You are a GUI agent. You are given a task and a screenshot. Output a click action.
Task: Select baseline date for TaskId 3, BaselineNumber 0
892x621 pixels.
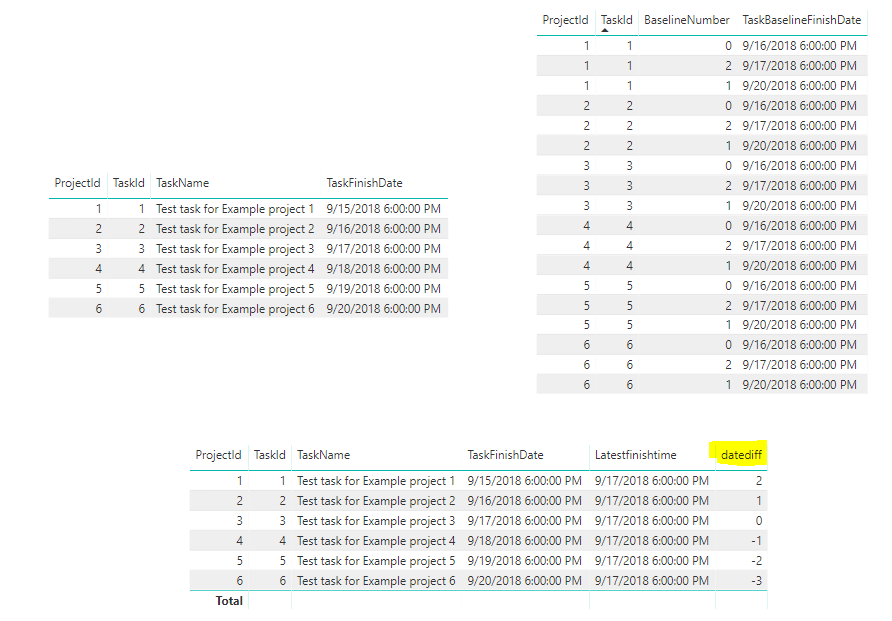(799, 165)
